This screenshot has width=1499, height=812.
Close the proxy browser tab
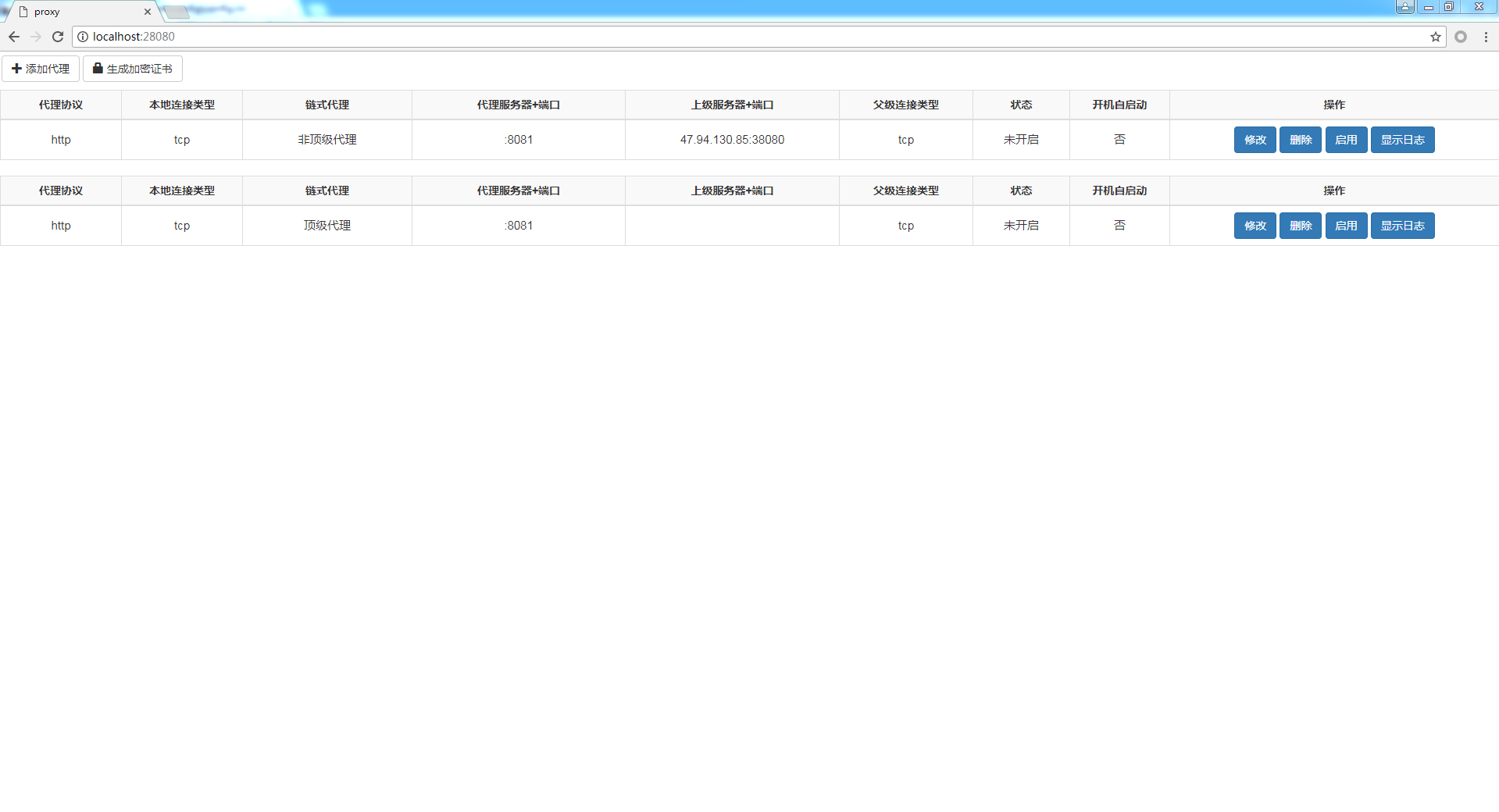[148, 12]
